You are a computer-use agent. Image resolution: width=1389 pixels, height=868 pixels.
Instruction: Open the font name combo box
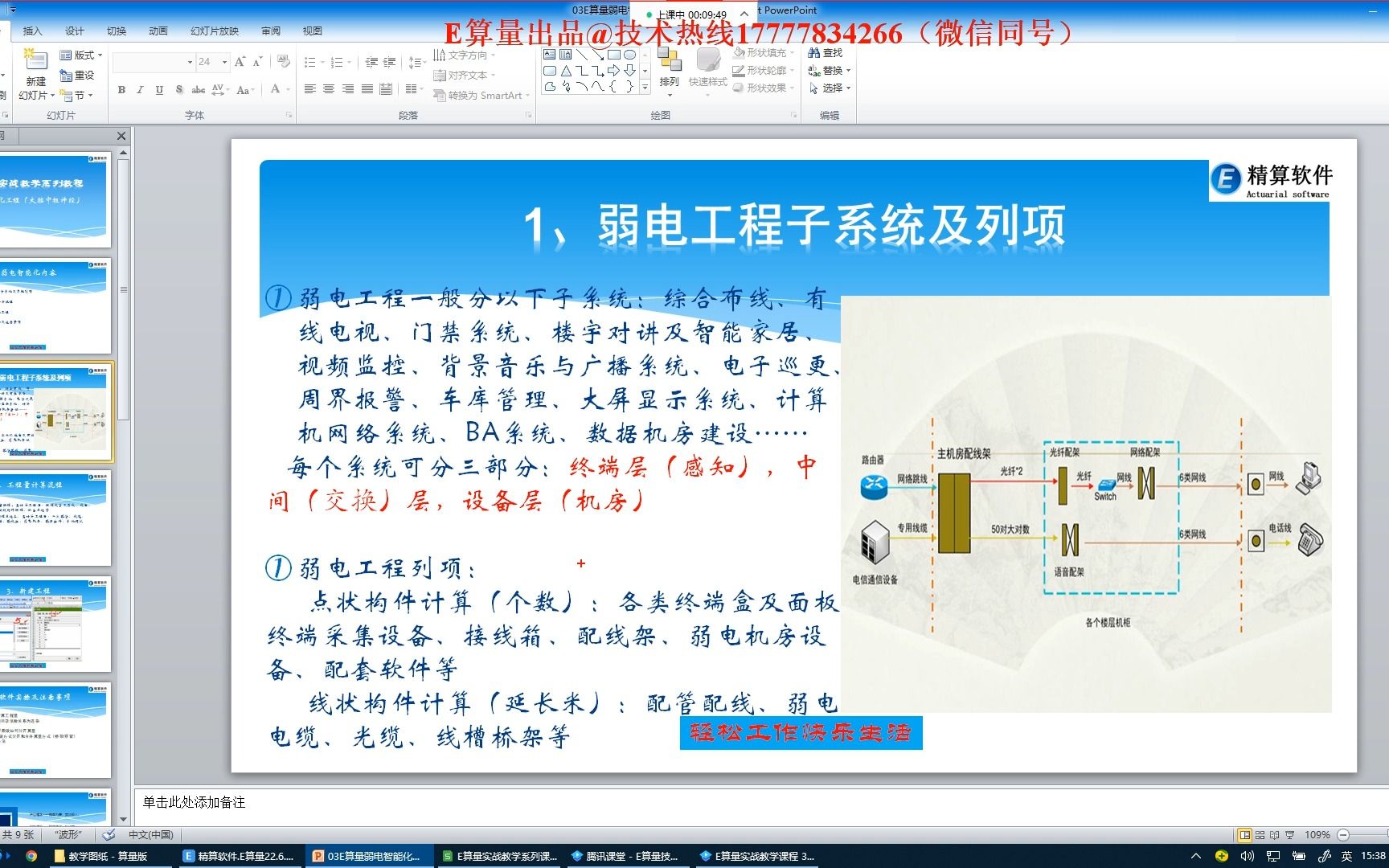(154, 62)
